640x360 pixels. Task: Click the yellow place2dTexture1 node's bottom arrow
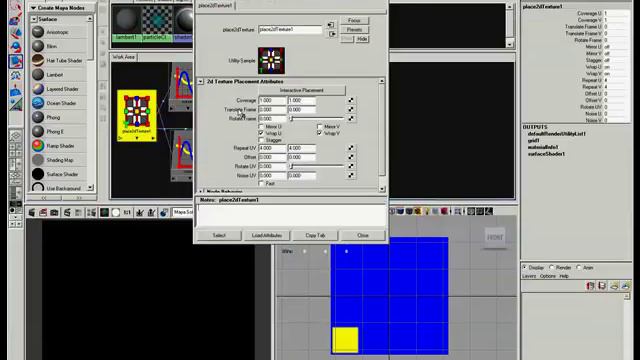coord(137,138)
